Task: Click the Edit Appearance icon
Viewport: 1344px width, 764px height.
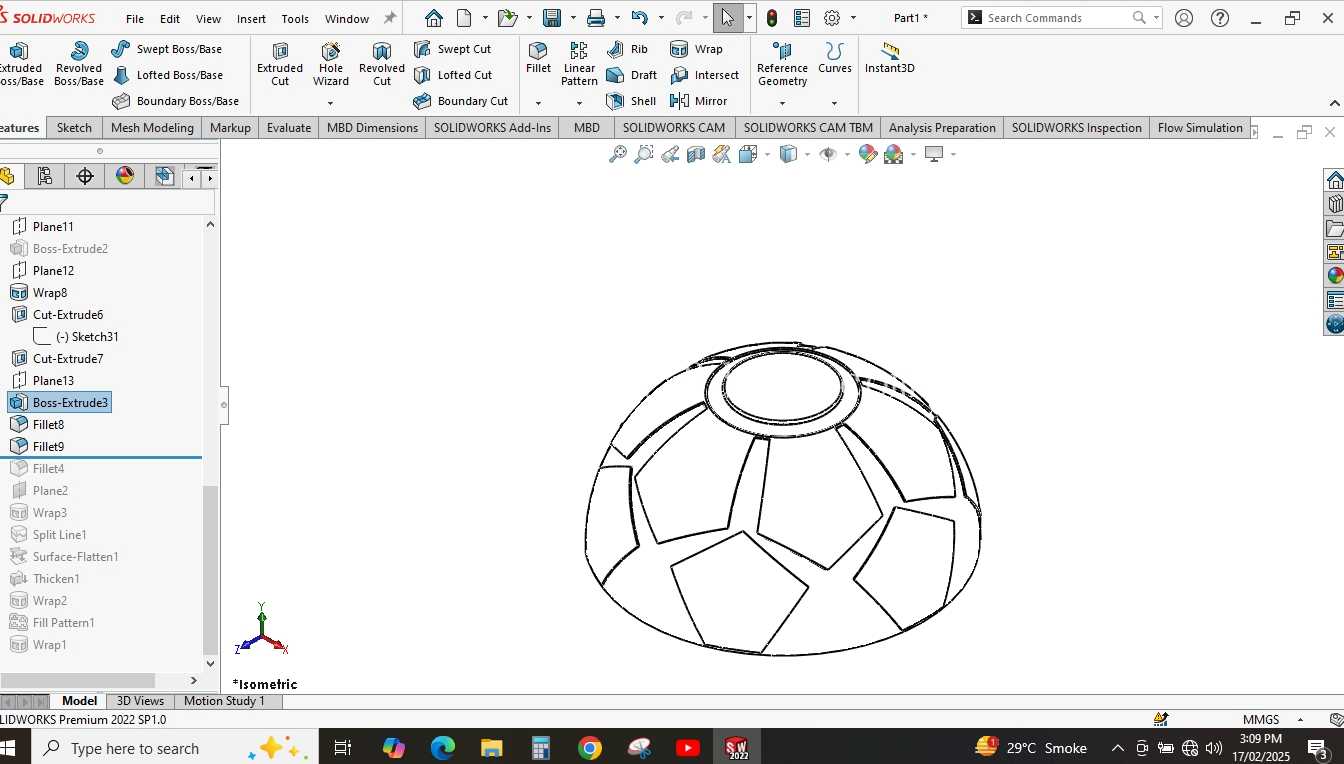Action: click(868, 154)
